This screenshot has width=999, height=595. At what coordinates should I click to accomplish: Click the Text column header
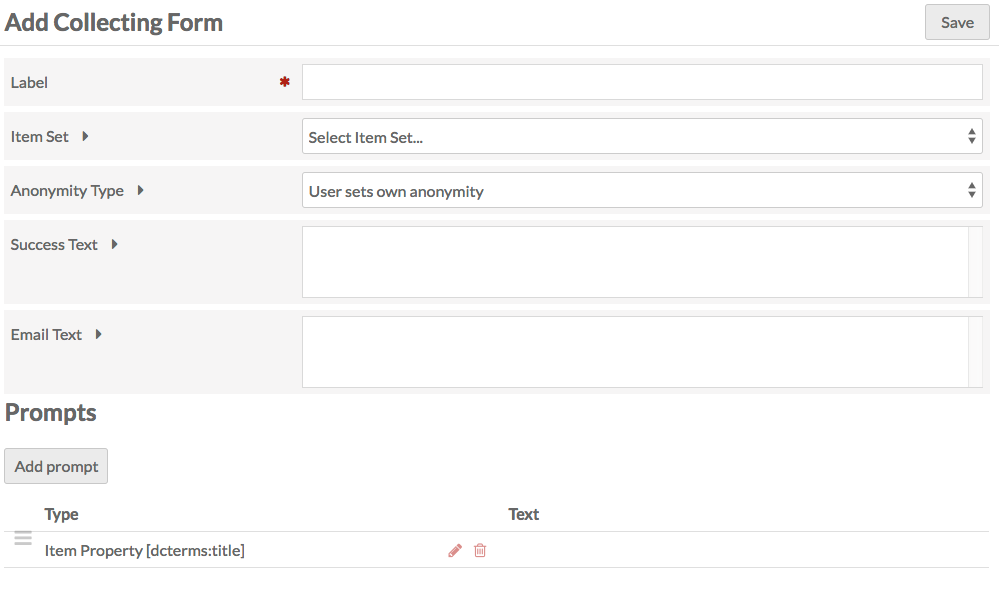click(x=524, y=514)
